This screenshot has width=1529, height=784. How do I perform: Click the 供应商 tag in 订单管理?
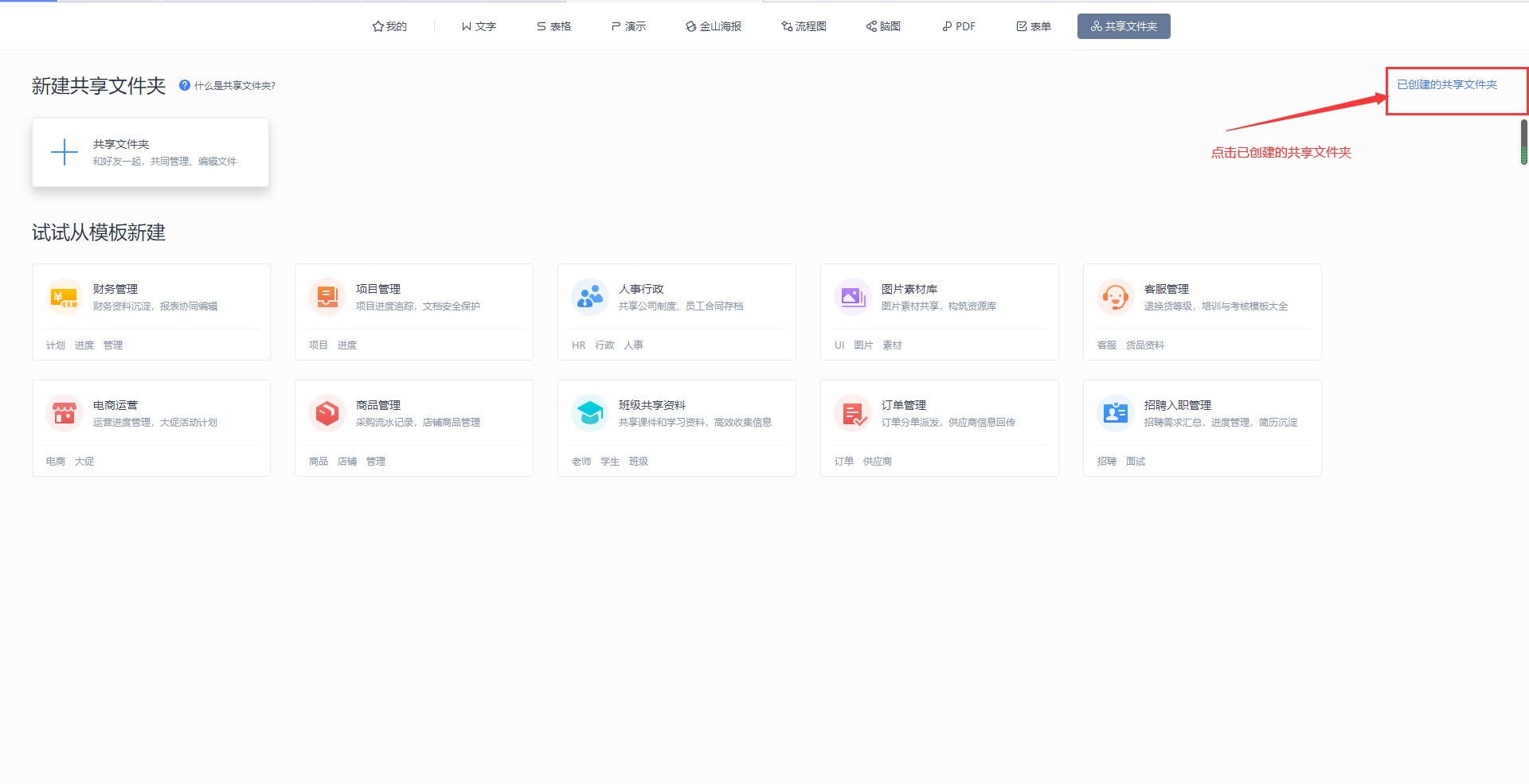(x=878, y=462)
